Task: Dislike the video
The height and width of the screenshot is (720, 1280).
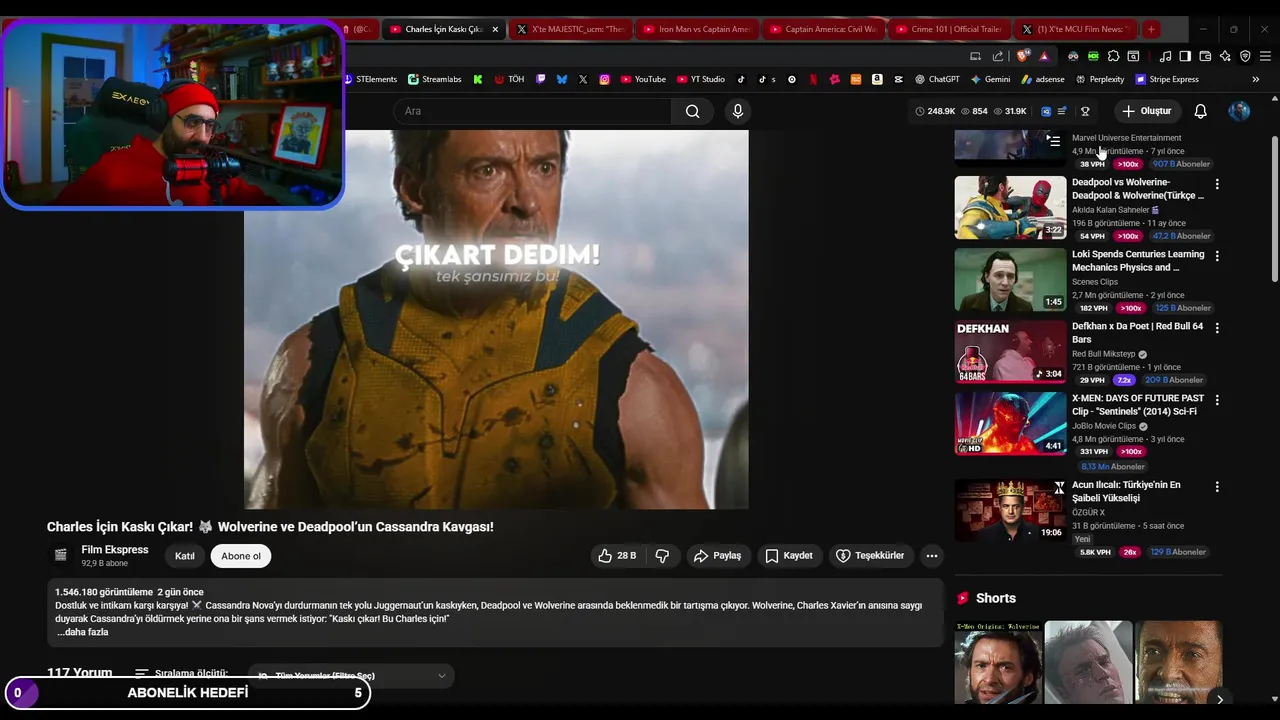Action: [x=662, y=556]
